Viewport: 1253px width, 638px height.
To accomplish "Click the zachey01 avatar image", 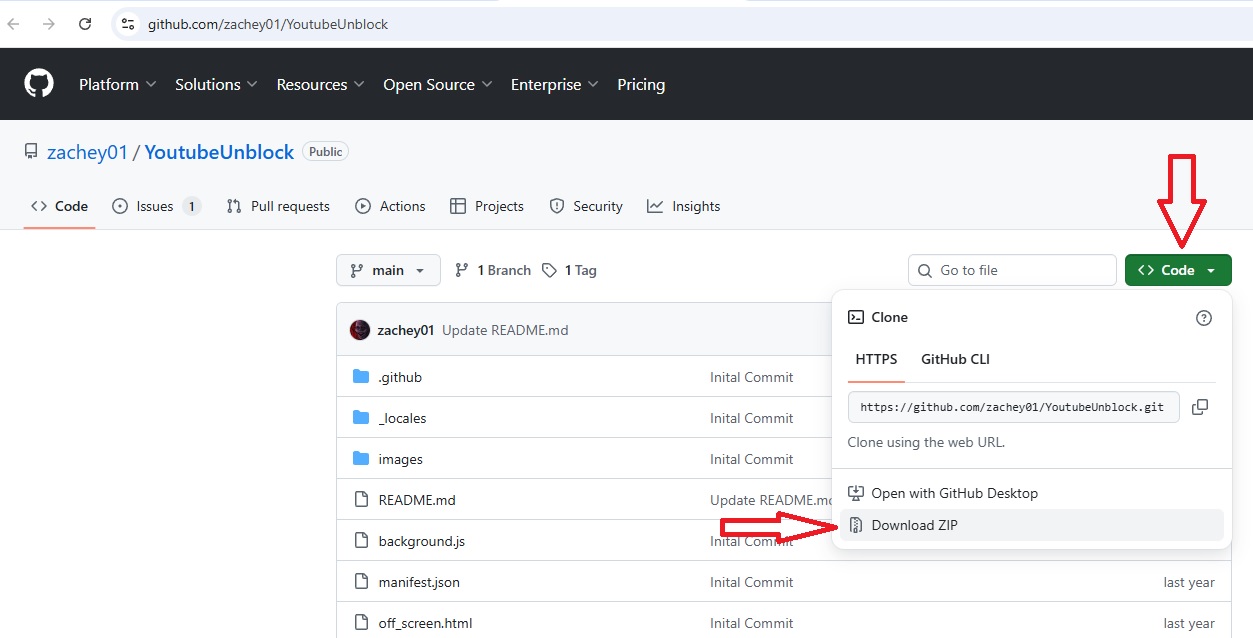I will [x=360, y=330].
